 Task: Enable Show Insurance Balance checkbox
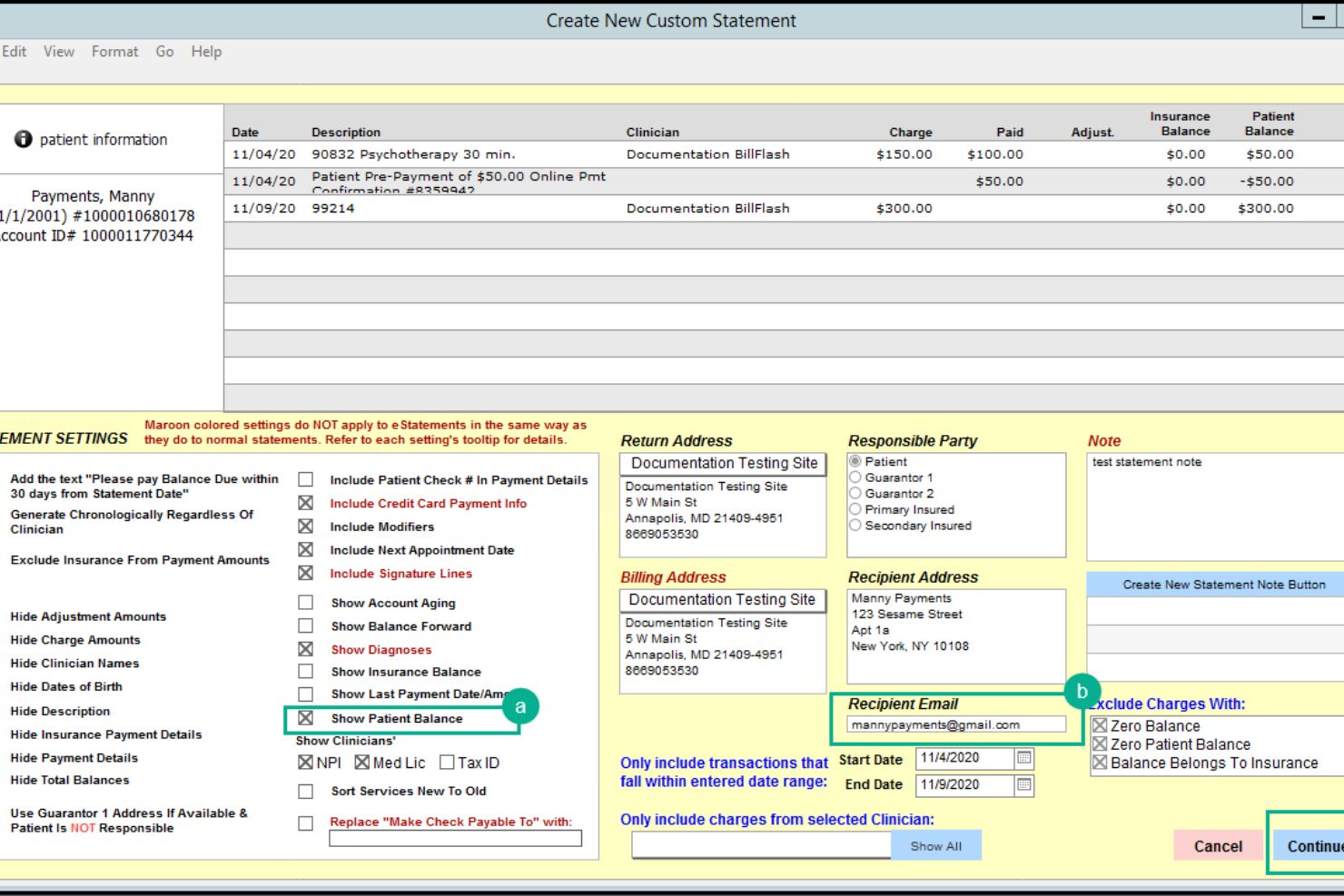[x=306, y=672]
